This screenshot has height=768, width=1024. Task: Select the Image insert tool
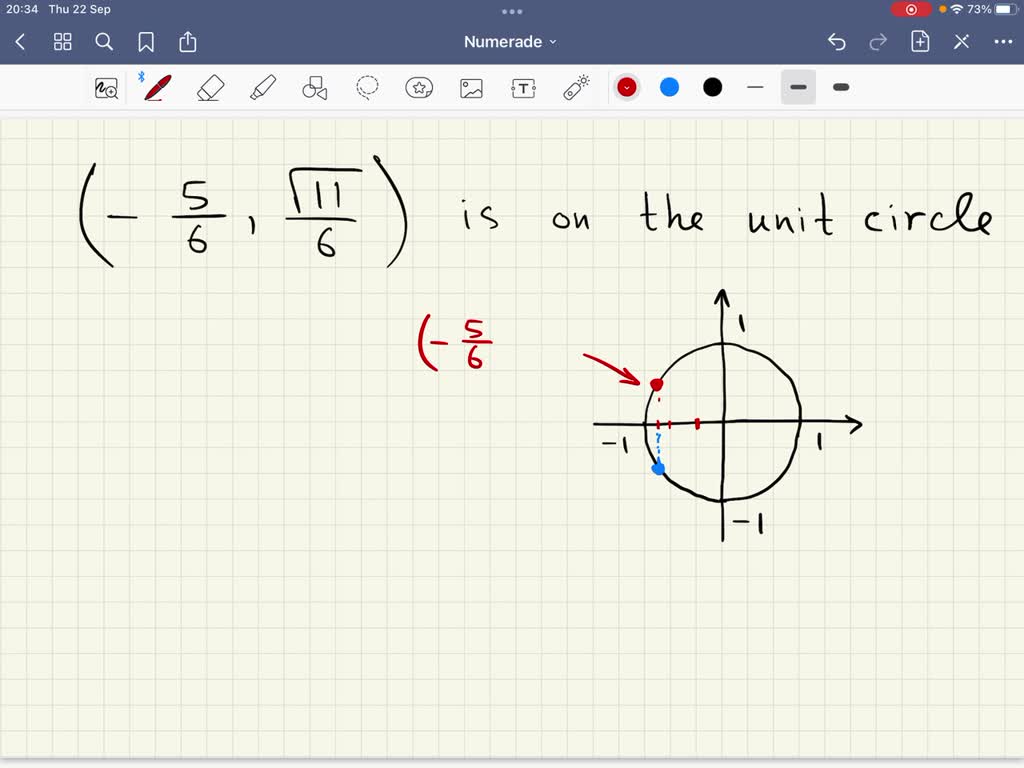471,87
